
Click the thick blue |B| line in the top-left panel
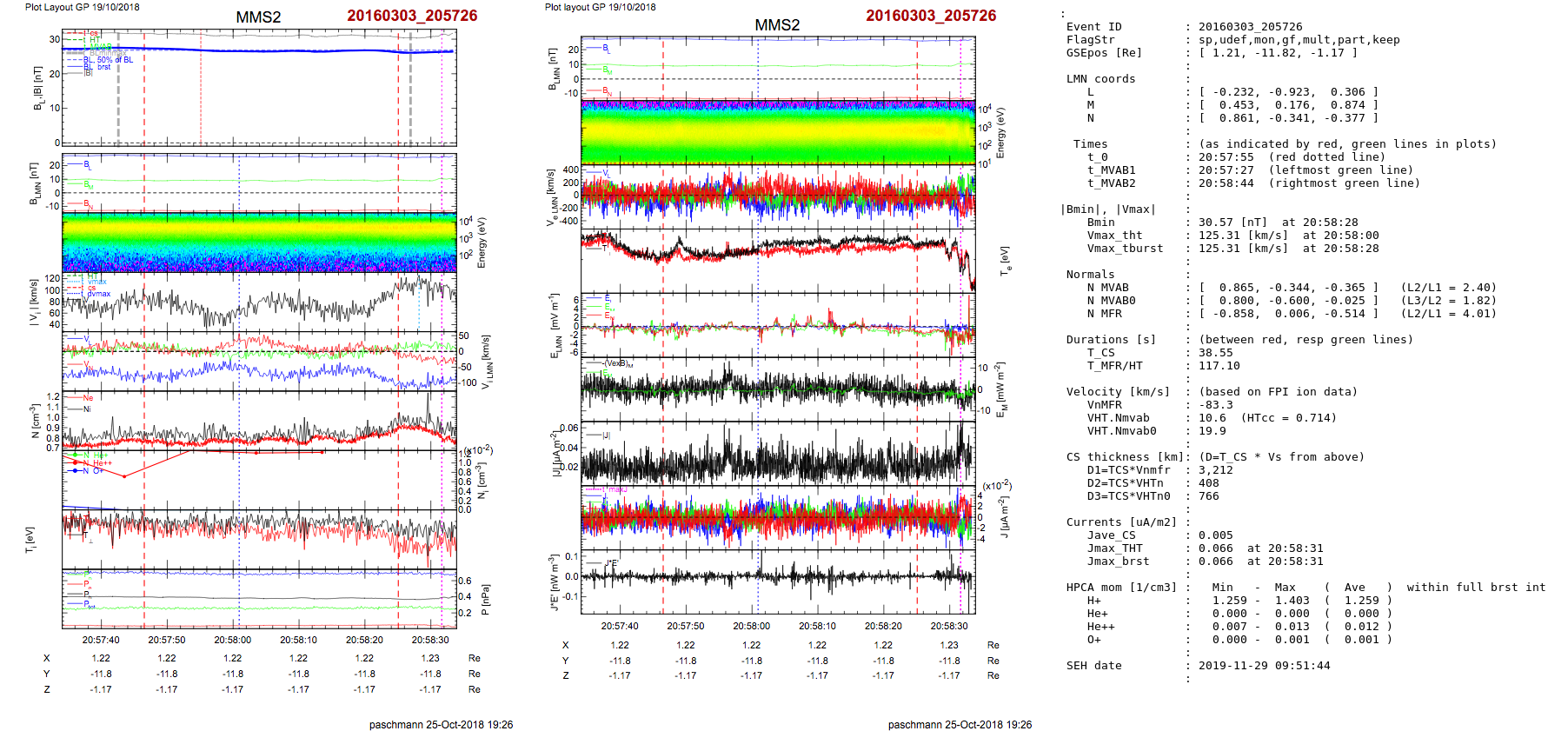point(261,50)
